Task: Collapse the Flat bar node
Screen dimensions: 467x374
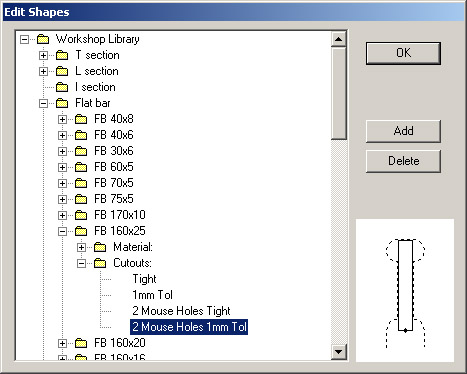Action: tap(43, 103)
